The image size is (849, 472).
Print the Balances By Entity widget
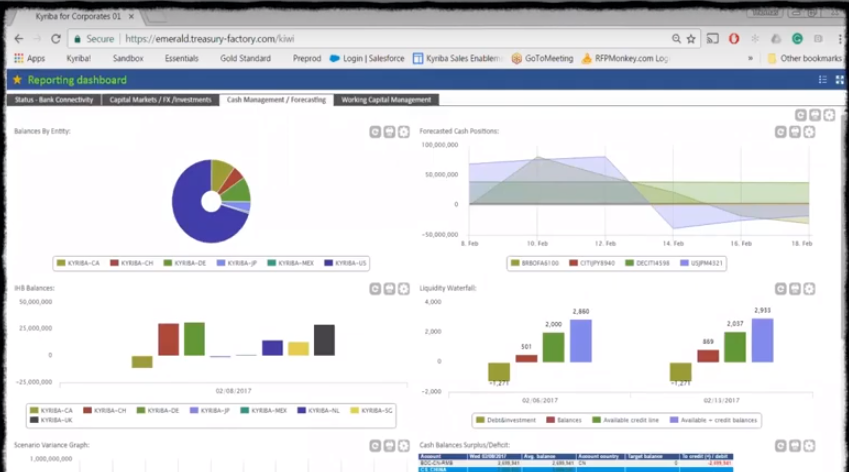pyautogui.click(x=389, y=132)
